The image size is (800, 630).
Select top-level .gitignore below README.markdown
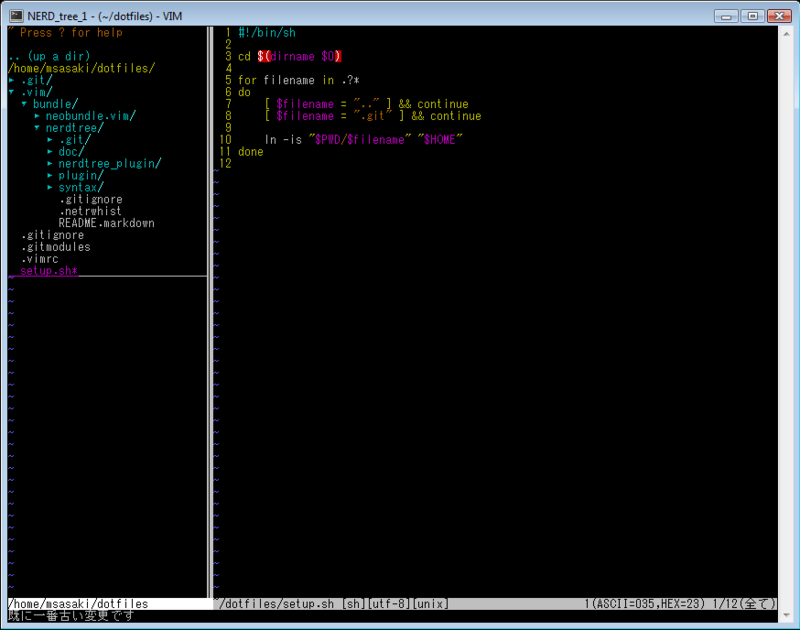pos(53,235)
